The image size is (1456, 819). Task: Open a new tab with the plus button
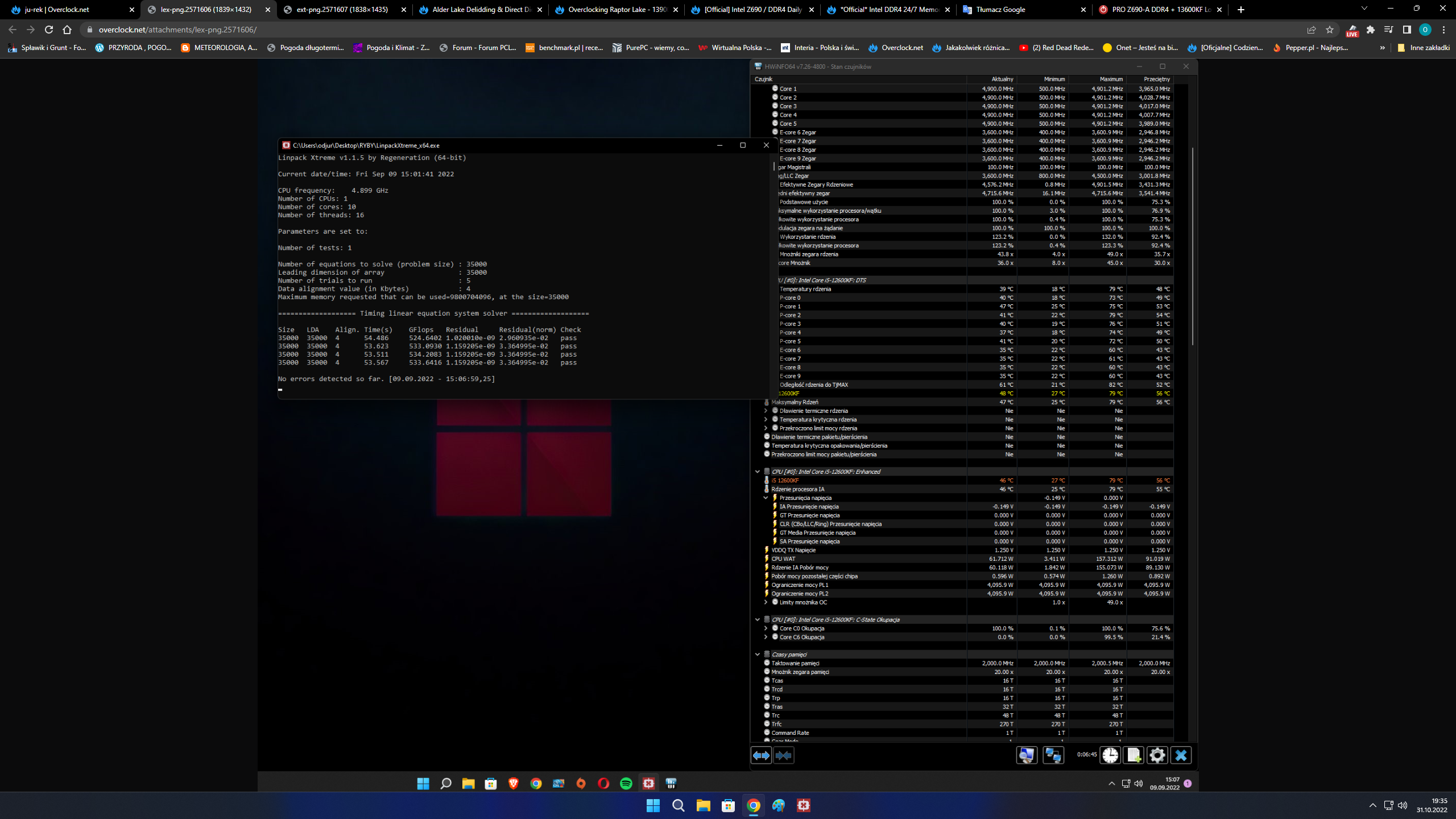point(1241,10)
